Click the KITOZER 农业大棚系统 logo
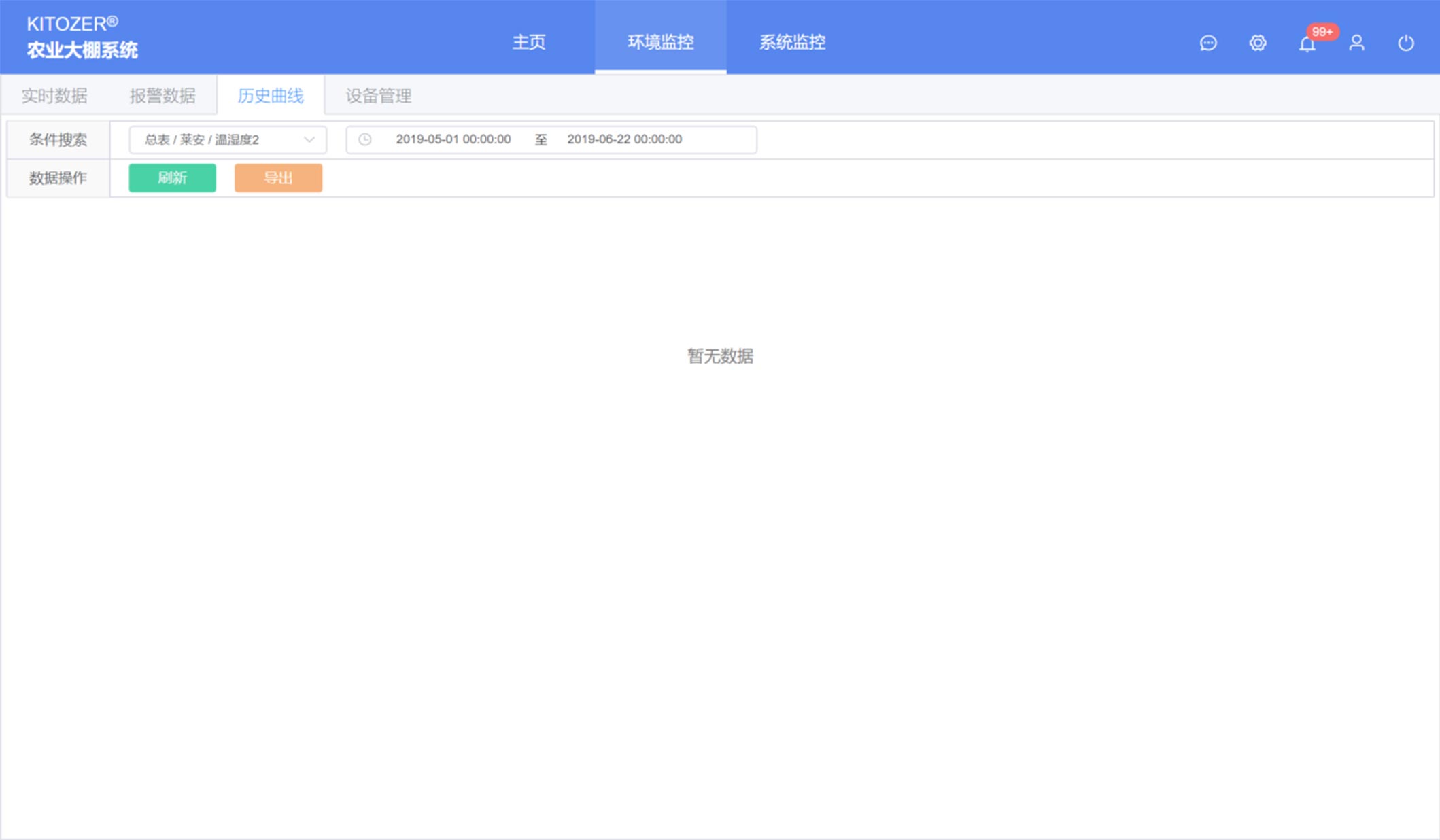Screen dimensions: 1440x840 [82, 37]
